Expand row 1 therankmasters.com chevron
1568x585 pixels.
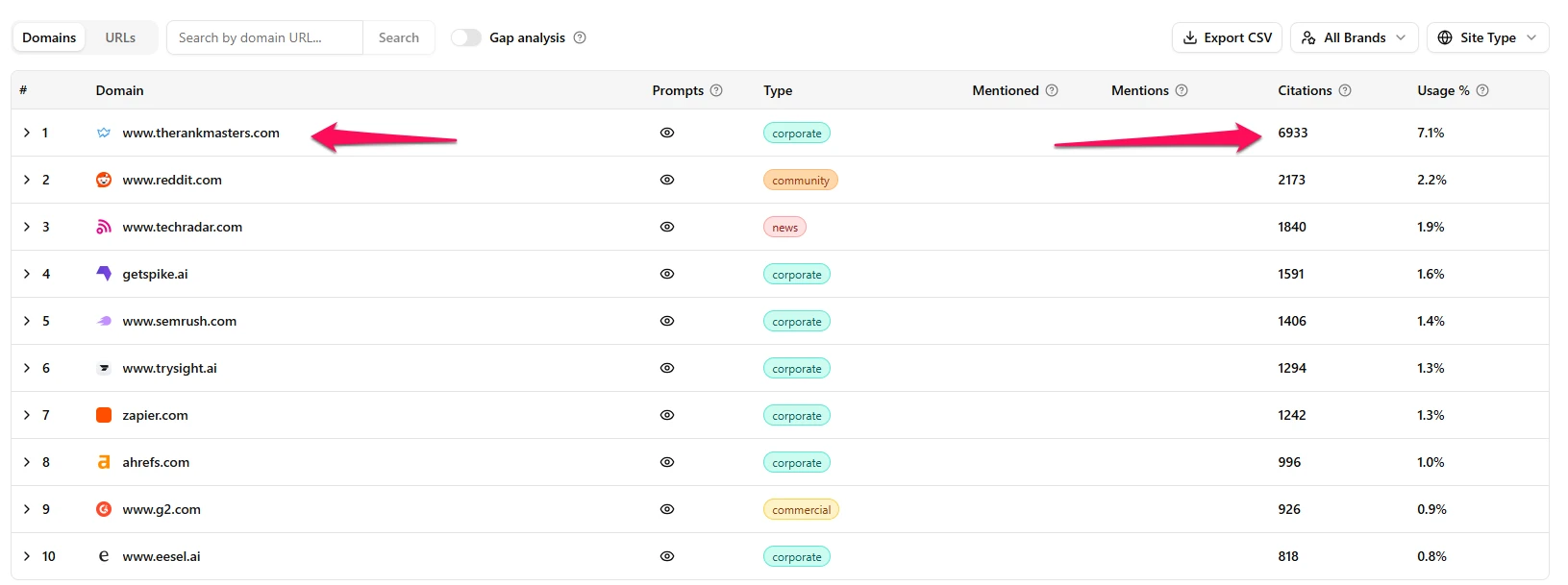(x=27, y=133)
